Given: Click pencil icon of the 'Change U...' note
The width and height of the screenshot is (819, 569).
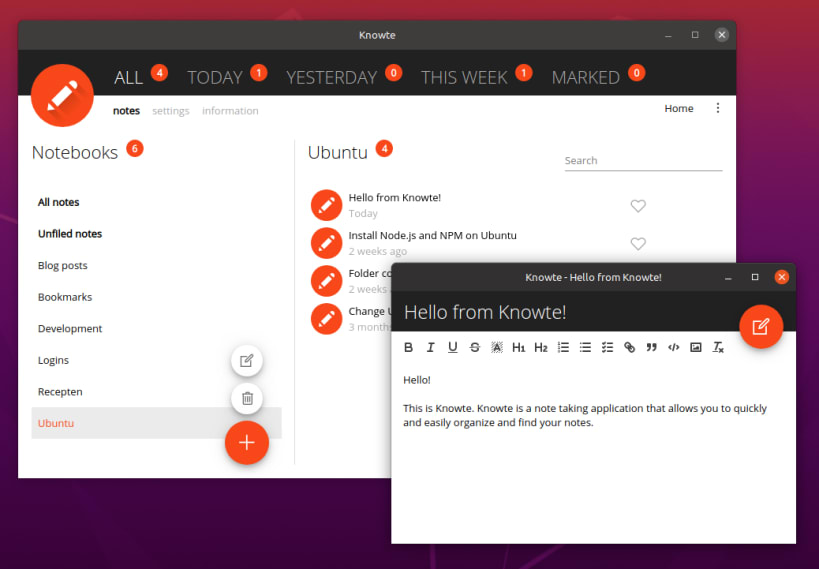Looking at the screenshot, I should (x=326, y=319).
